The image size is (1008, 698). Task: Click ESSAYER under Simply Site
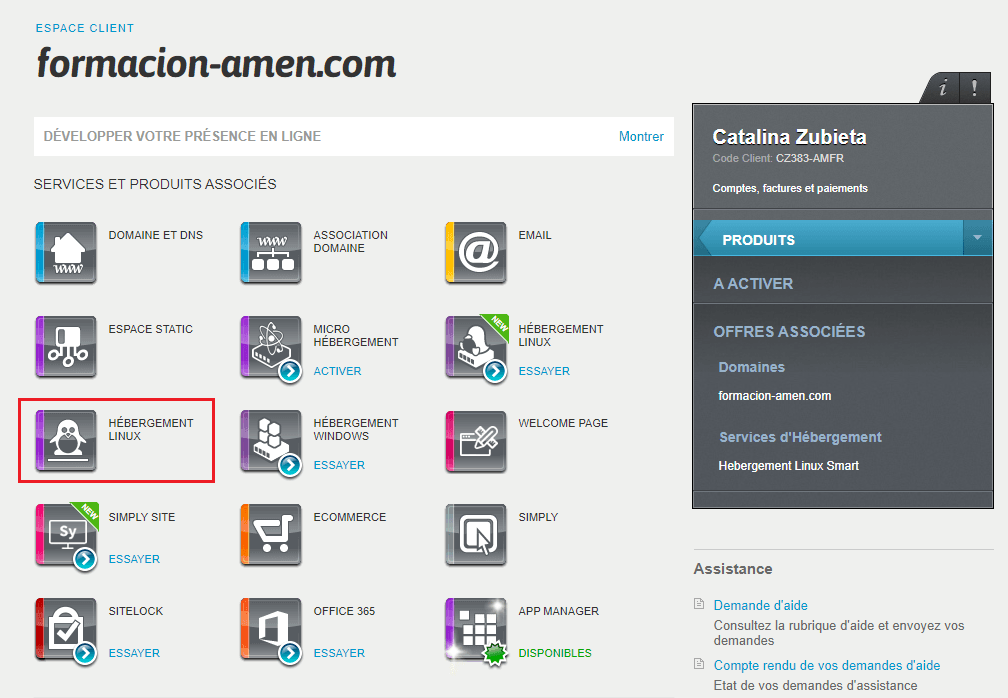pyautogui.click(x=134, y=559)
